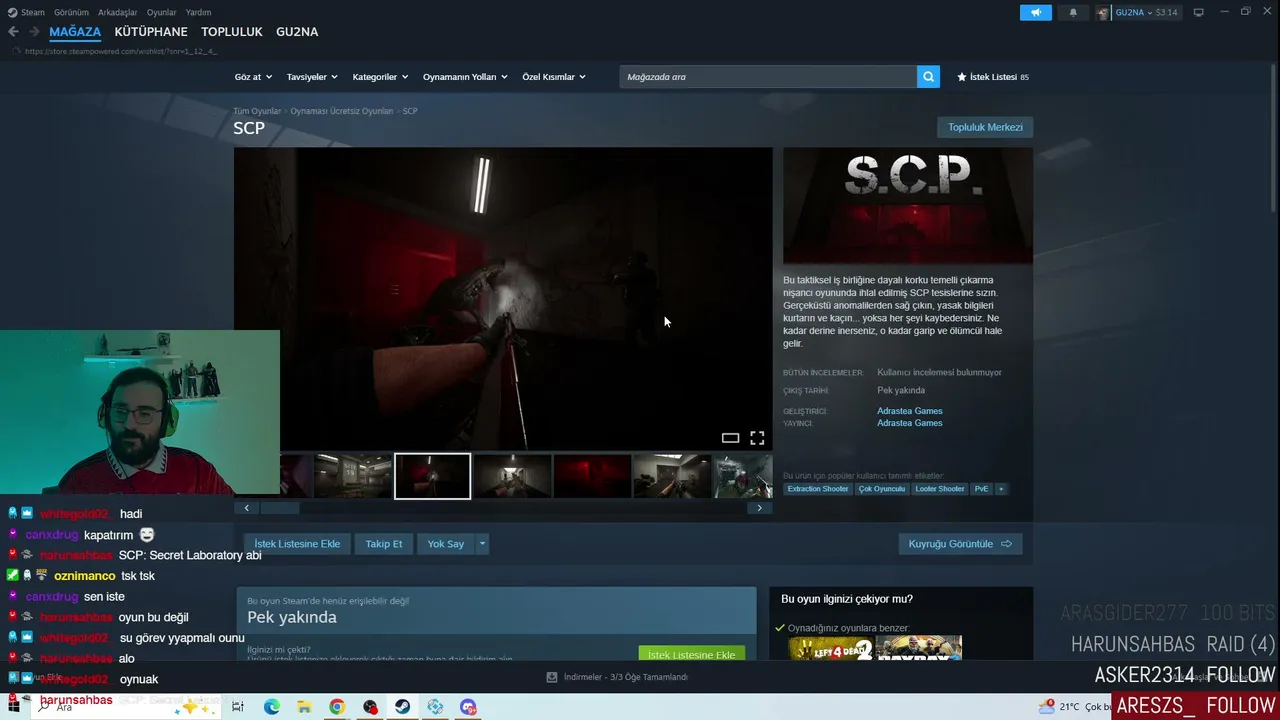The width and height of the screenshot is (1280, 720).
Task: Select the Looter Shooter tag
Action: coord(940,489)
